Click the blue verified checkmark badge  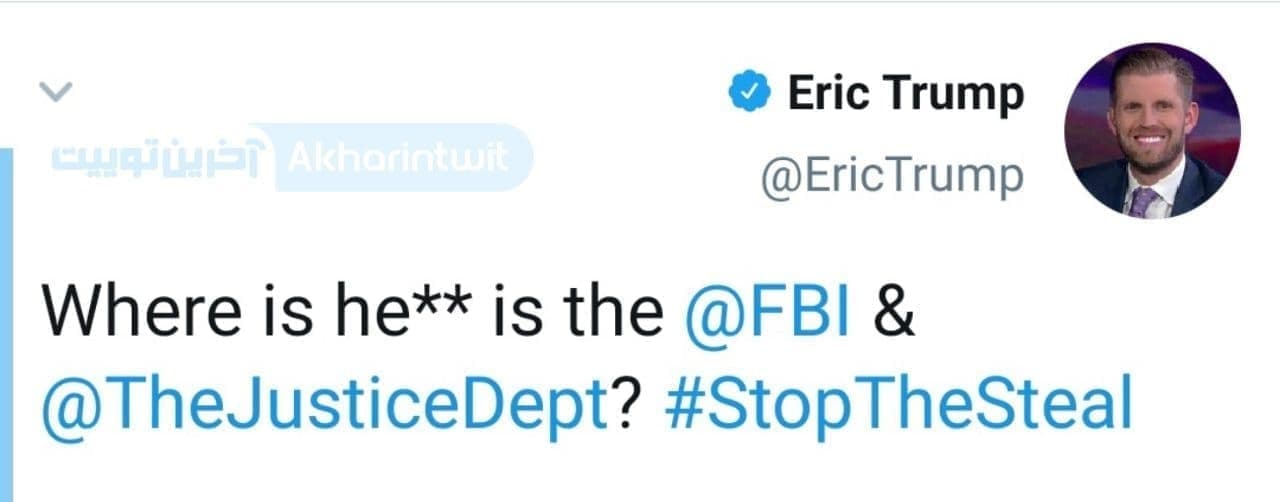749,94
